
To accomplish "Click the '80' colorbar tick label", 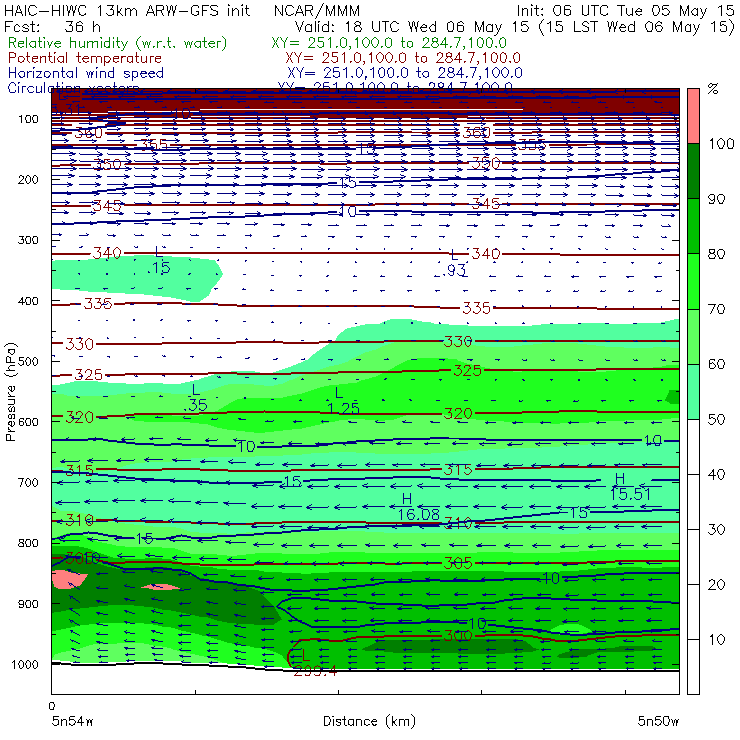I will click(716, 254).
